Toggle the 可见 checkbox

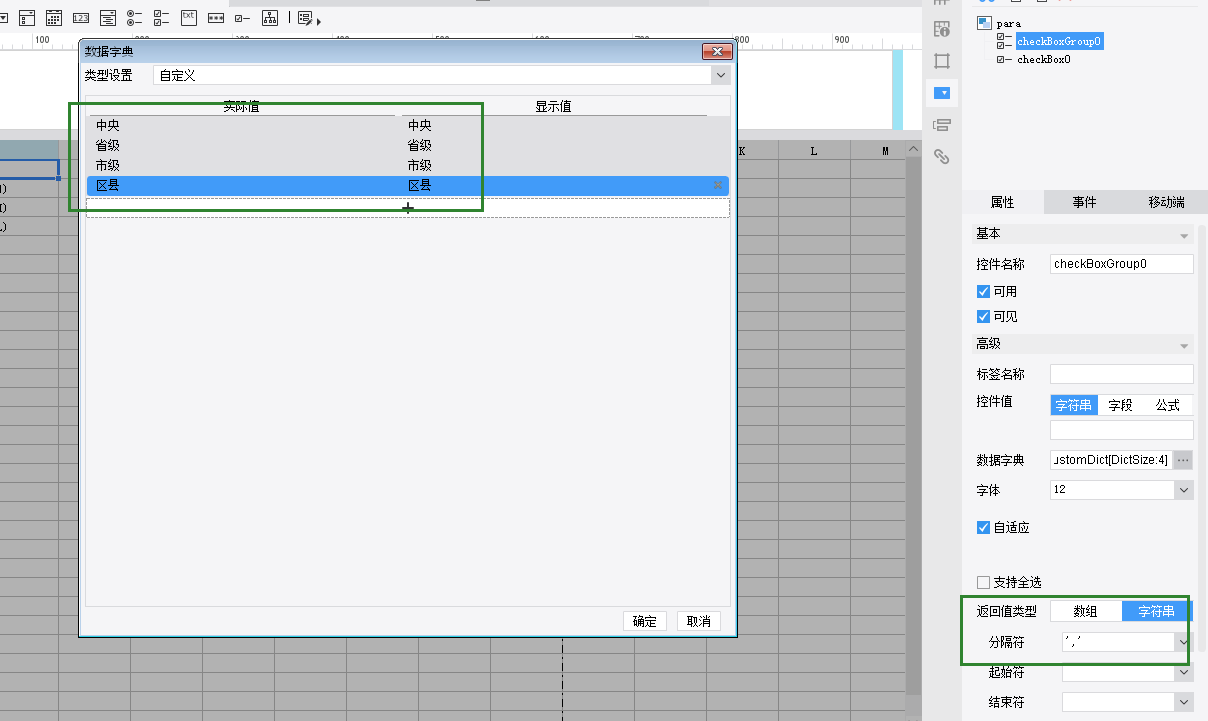click(x=983, y=316)
